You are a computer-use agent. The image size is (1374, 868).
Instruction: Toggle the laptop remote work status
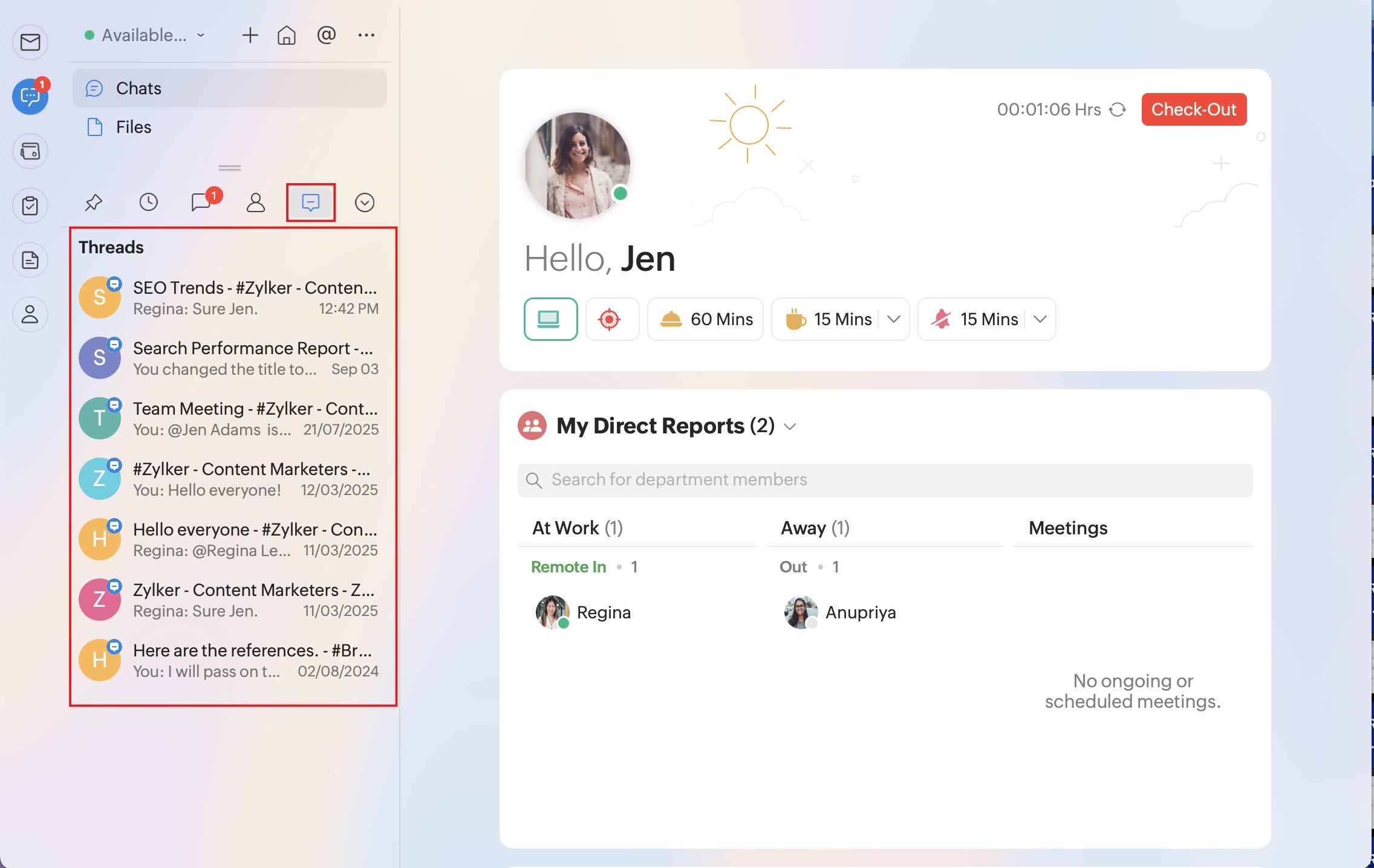(x=550, y=319)
